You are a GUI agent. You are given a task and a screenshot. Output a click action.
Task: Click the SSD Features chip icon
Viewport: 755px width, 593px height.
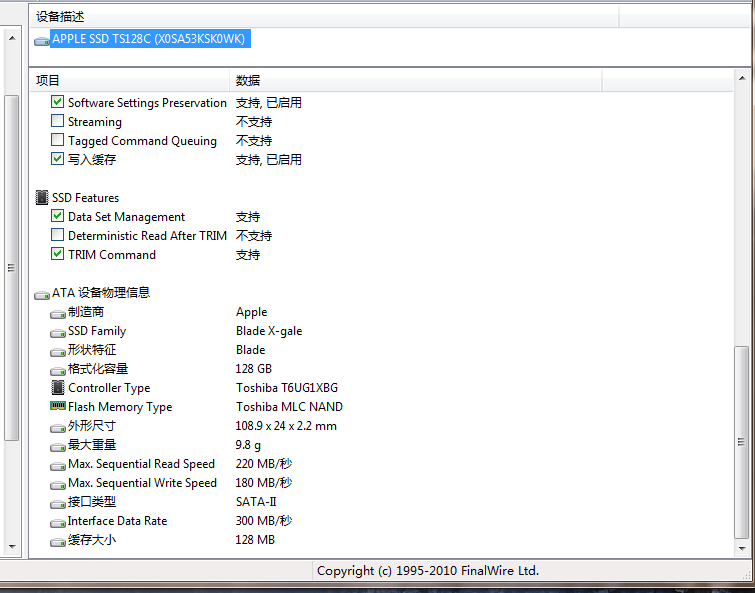tap(42, 197)
